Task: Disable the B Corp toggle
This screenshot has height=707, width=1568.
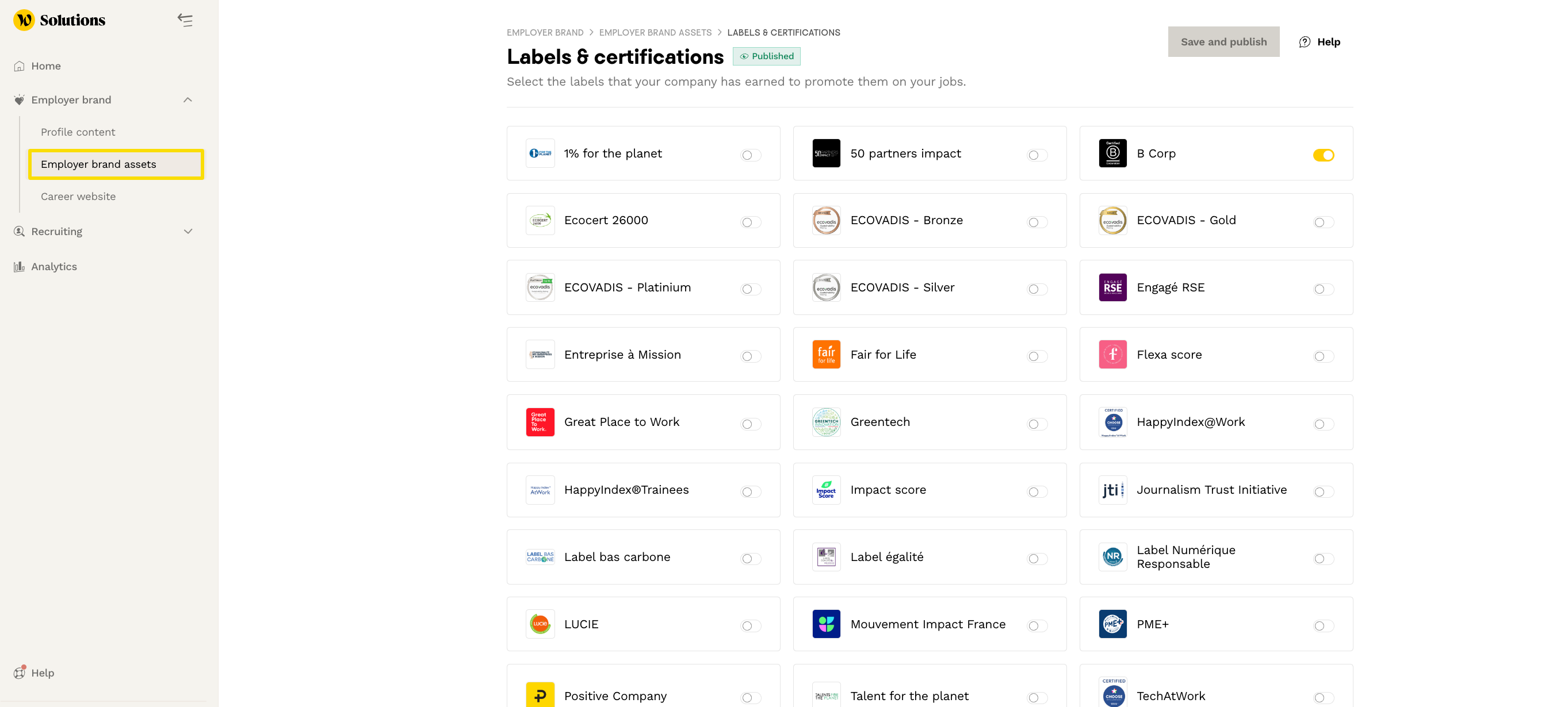Action: pyautogui.click(x=1324, y=155)
